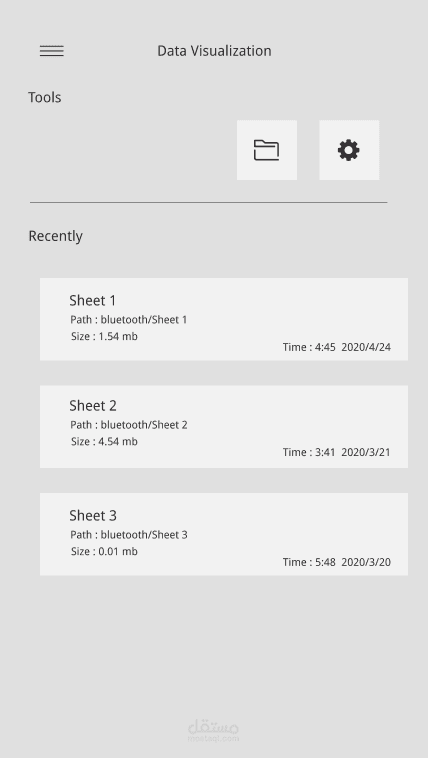Open the Sheet 2 card
The width and height of the screenshot is (428, 758).
(224, 427)
